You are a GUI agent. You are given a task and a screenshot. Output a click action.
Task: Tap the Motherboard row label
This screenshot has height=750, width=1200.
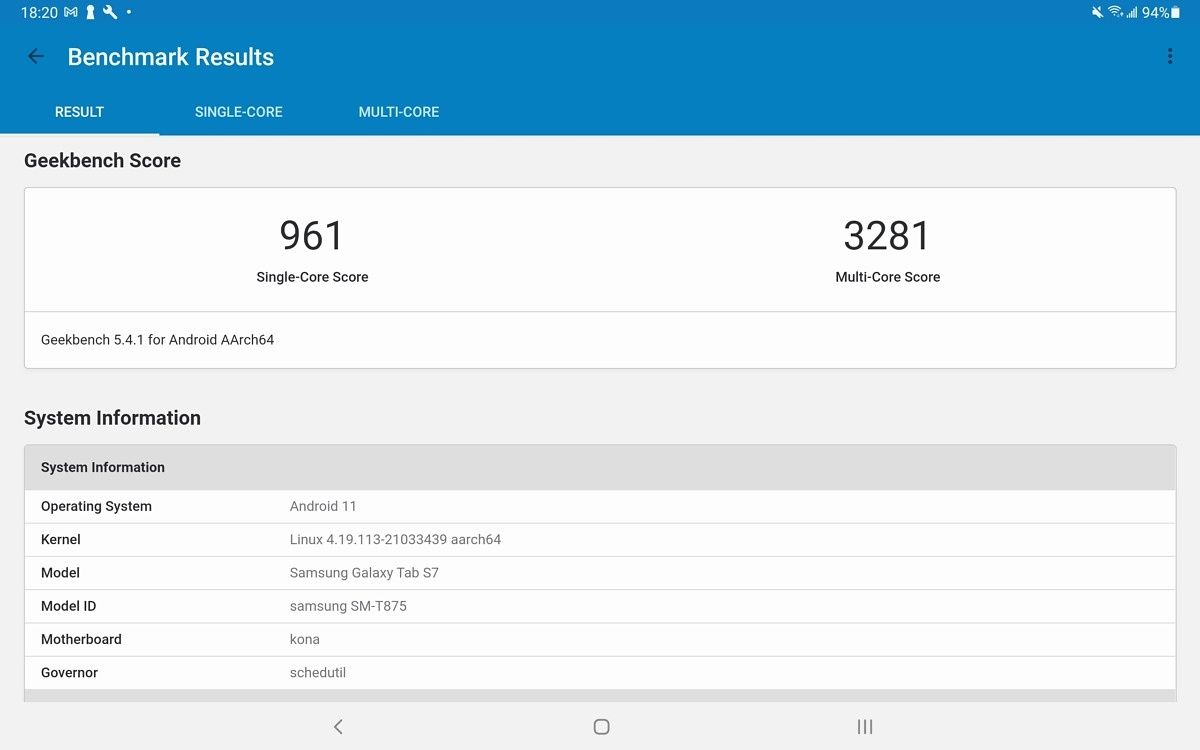pyautogui.click(x=81, y=639)
